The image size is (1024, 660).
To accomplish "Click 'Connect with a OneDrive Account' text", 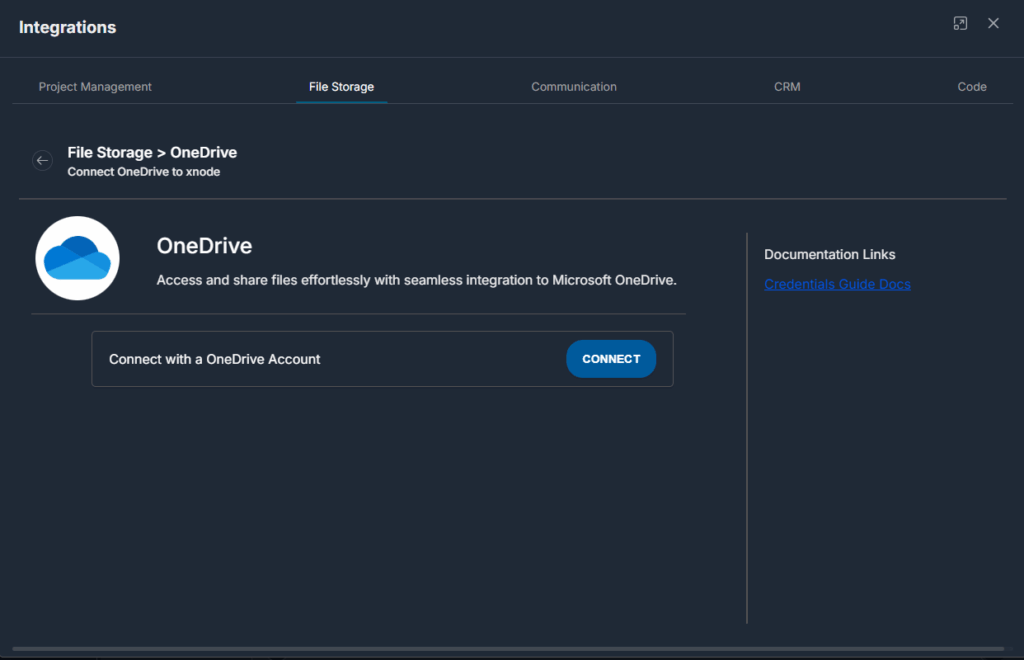I will click(215, 359).
